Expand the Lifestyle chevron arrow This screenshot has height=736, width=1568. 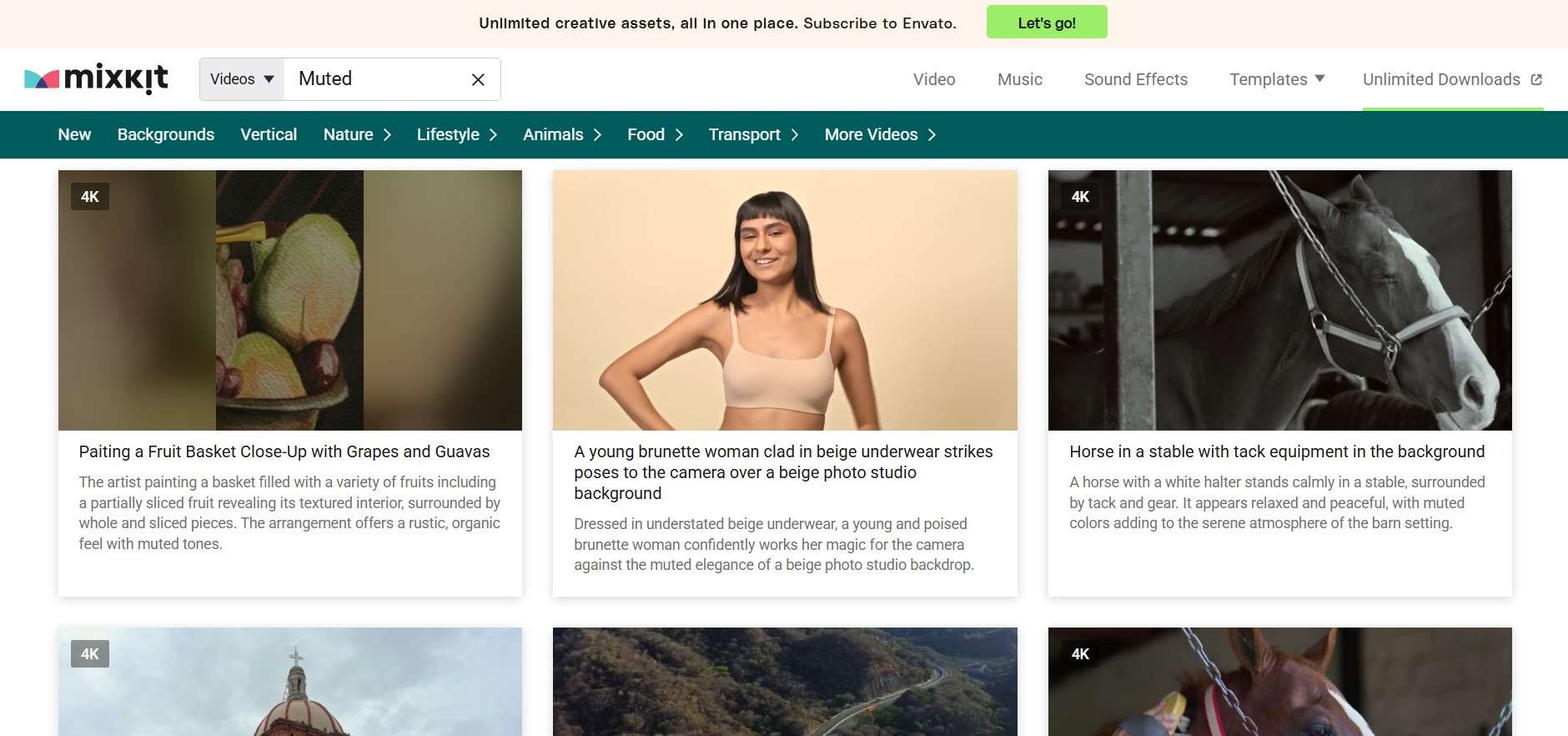[493, 134]
